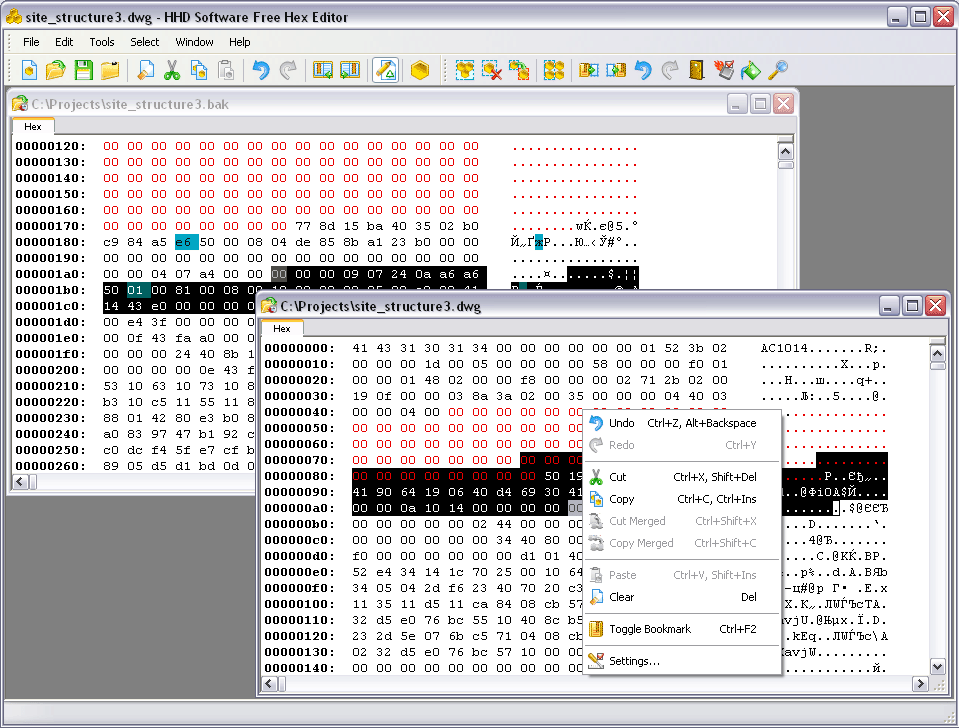Select the Hex tab in site_structure3.bak window
Image resolution: width=959 pixels, height=728 pixels.
[33, 127]
